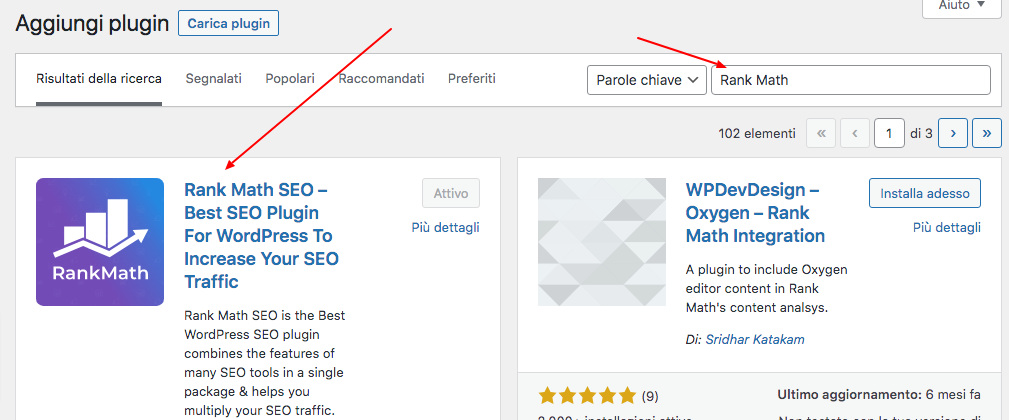This screenshot has height=420, width=1009.
Task: Open Più dettagli for WPDevDesign Oxygen integration
Action: click(x=947, y=228)
